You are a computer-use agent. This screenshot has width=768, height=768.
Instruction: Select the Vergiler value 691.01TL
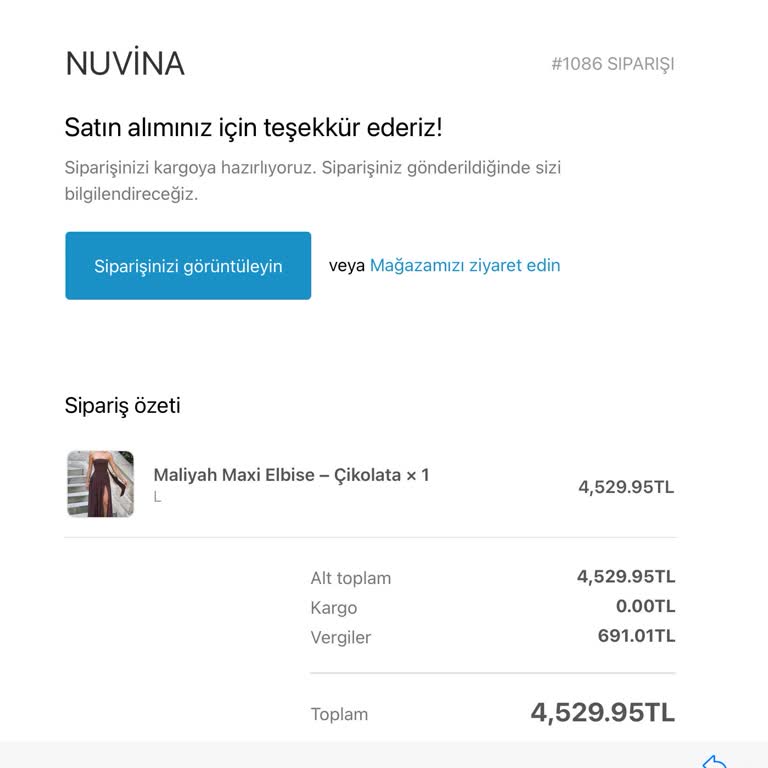(636, 636)
